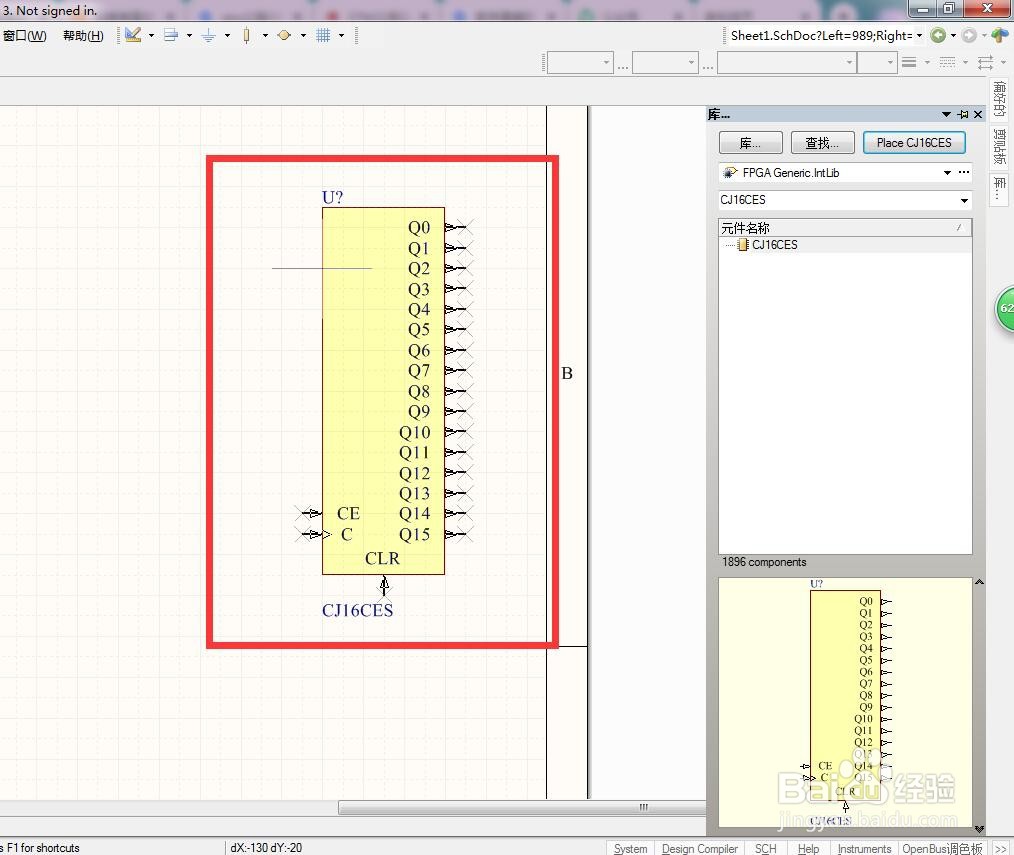Click the ellipsis next to library dropdown

click(964, 172)
